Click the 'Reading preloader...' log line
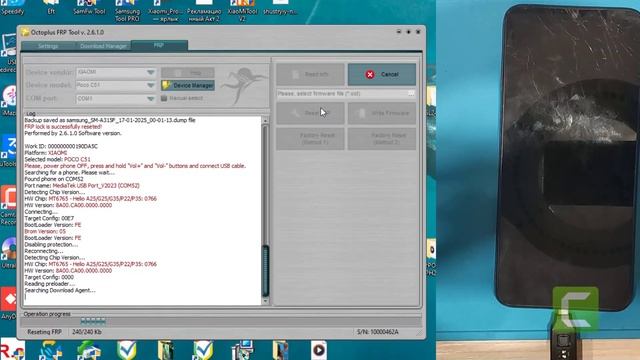The image size is (640, 360). pyautogui.click(x=50, y=284)
